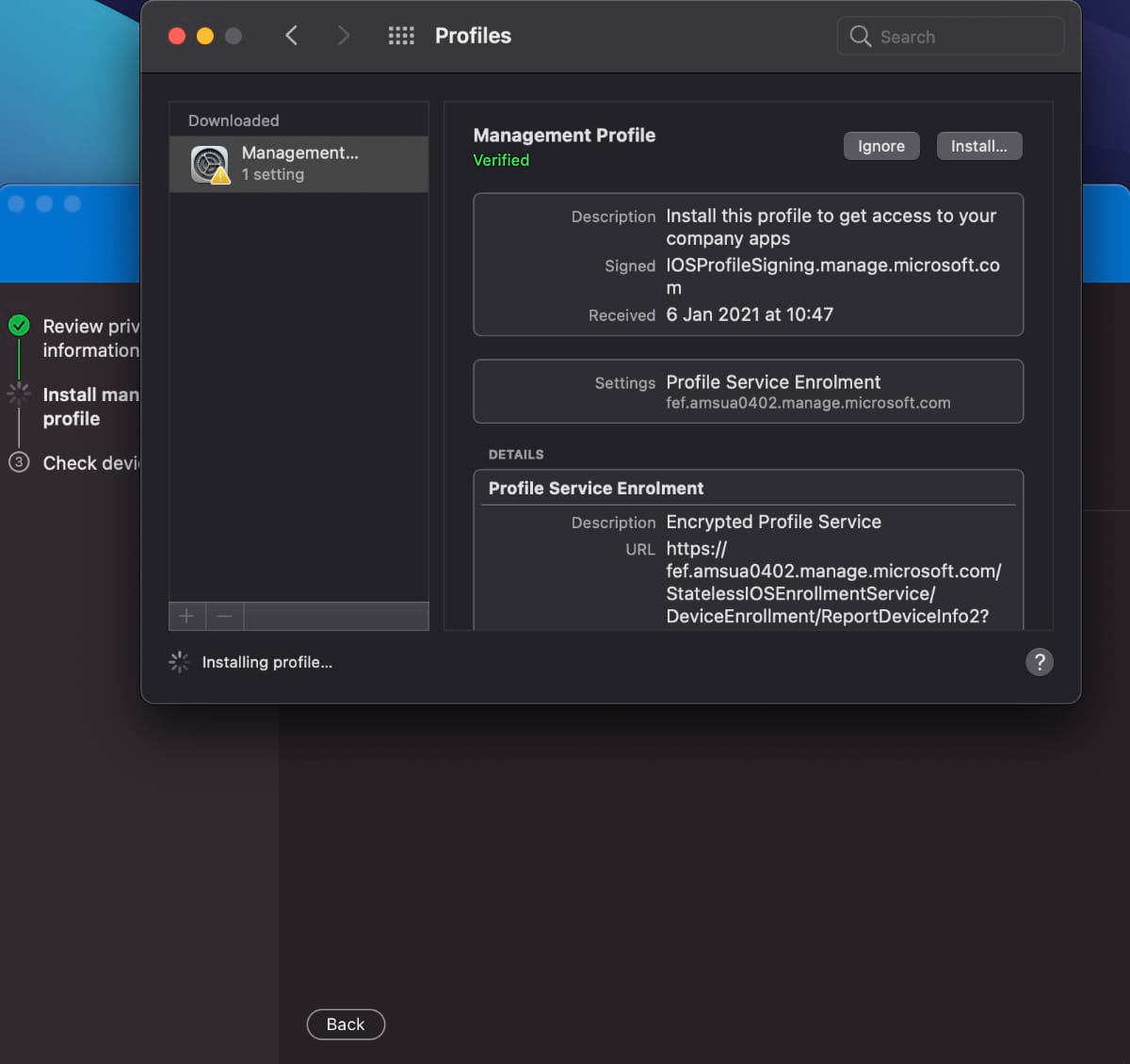Click received date 6 Jan 2021 at 10:47
This screenshot has height=1064, width=1130.
click(x=750, y=314)
